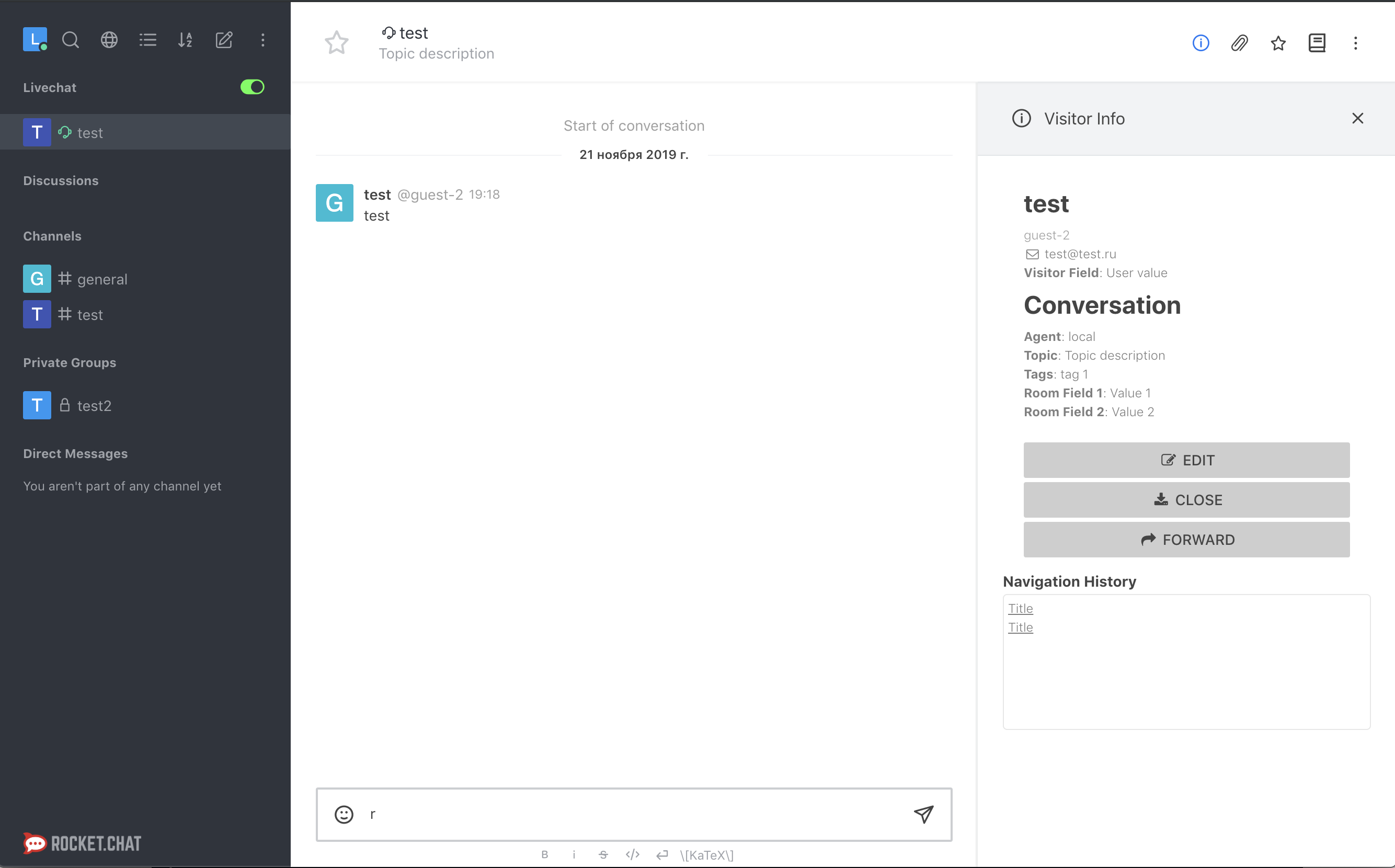The height and width of the screenshot is (868, 1395).
Task: Open the general channel
Action: pyautogui.click(x=102, y=279)
